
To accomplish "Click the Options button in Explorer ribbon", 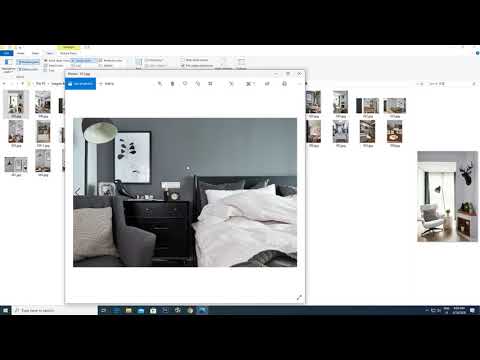I will (241, 63).
